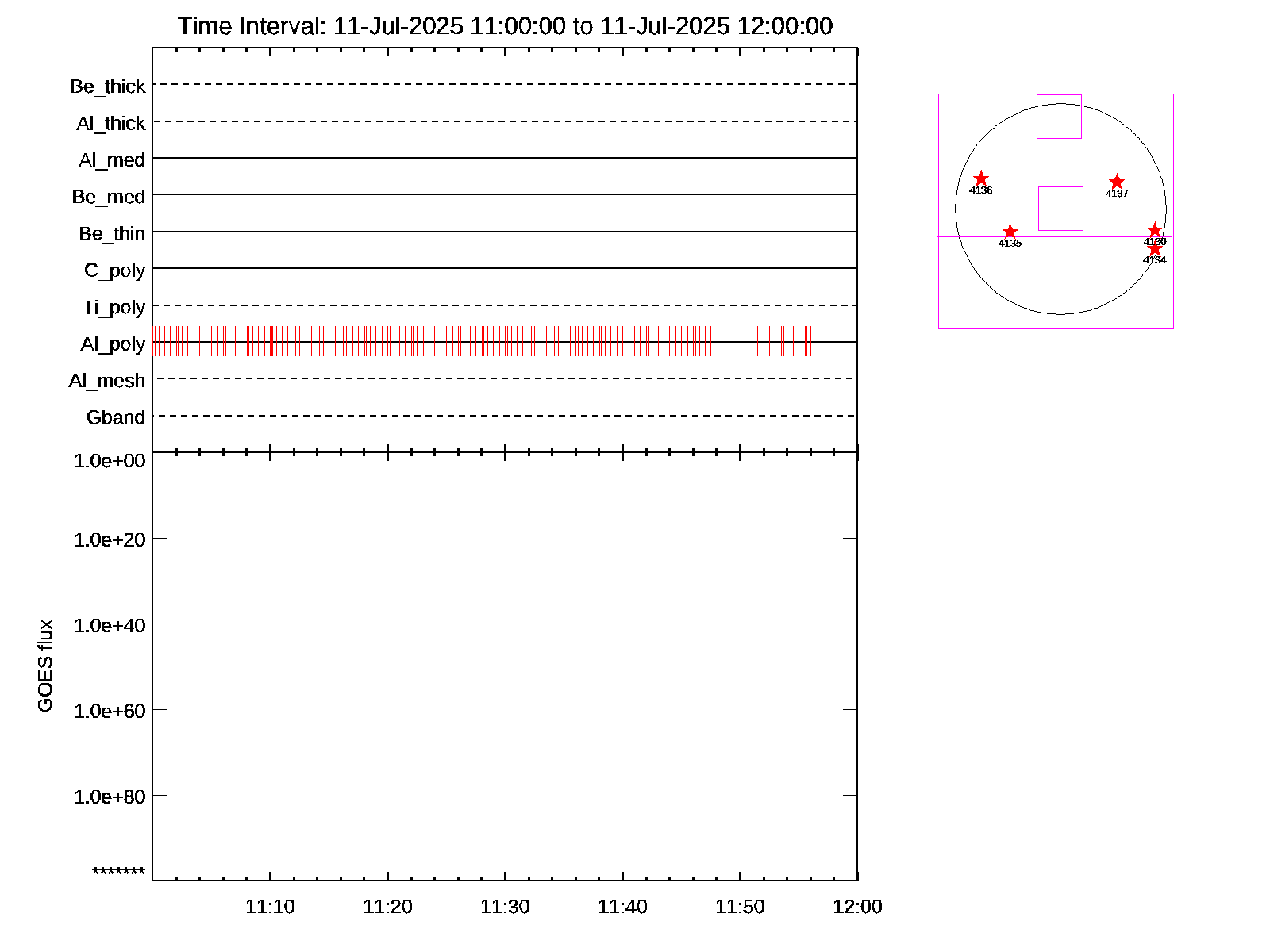Image resolution: width=1270 pixels, height=952 pixels.
Task: Click the GOES flux axis title
Action: 46,666
